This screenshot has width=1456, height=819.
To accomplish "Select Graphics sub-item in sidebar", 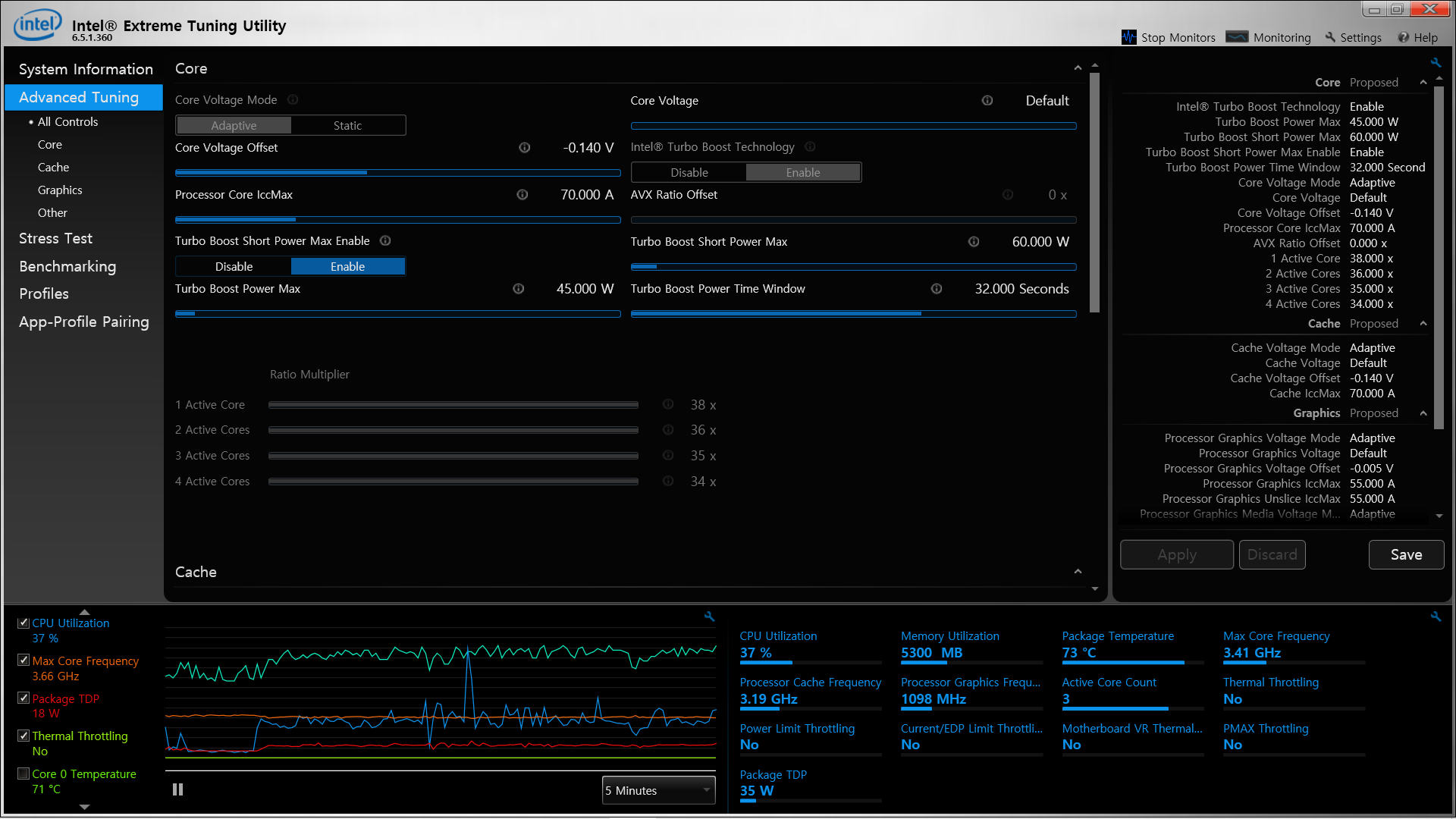I will pos(60,190).
